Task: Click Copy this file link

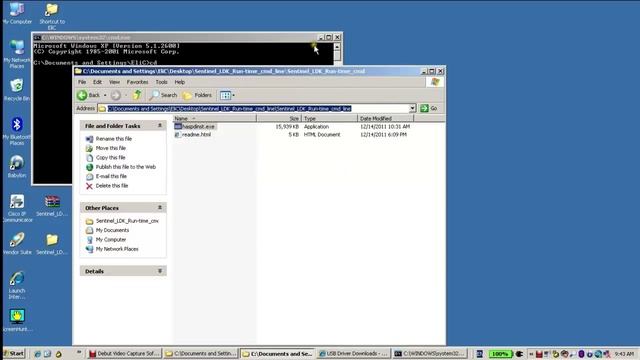Action: tap(110, 158)
